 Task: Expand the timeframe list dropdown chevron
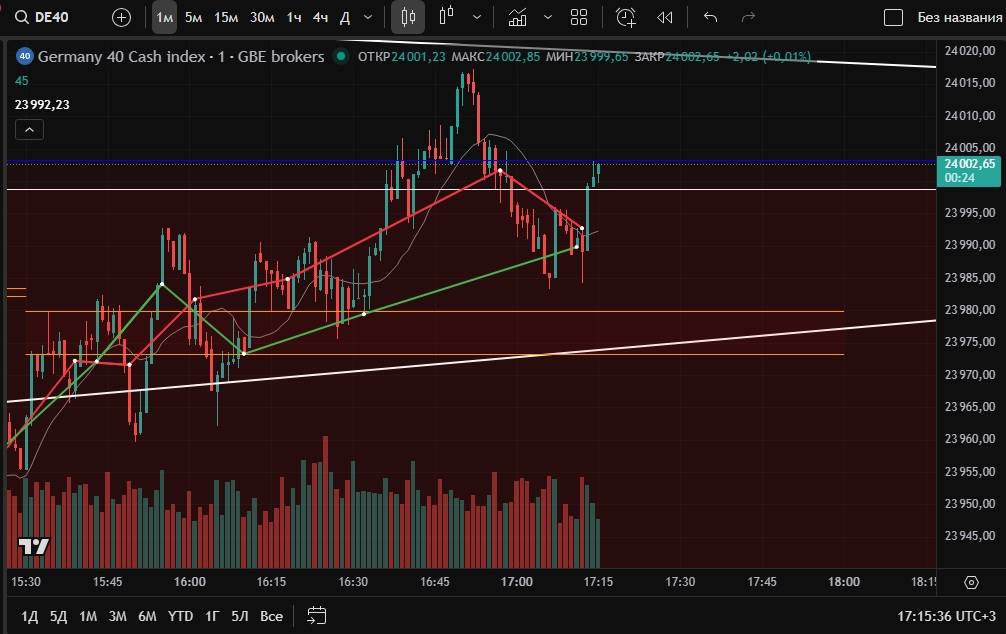pos(369,17)
